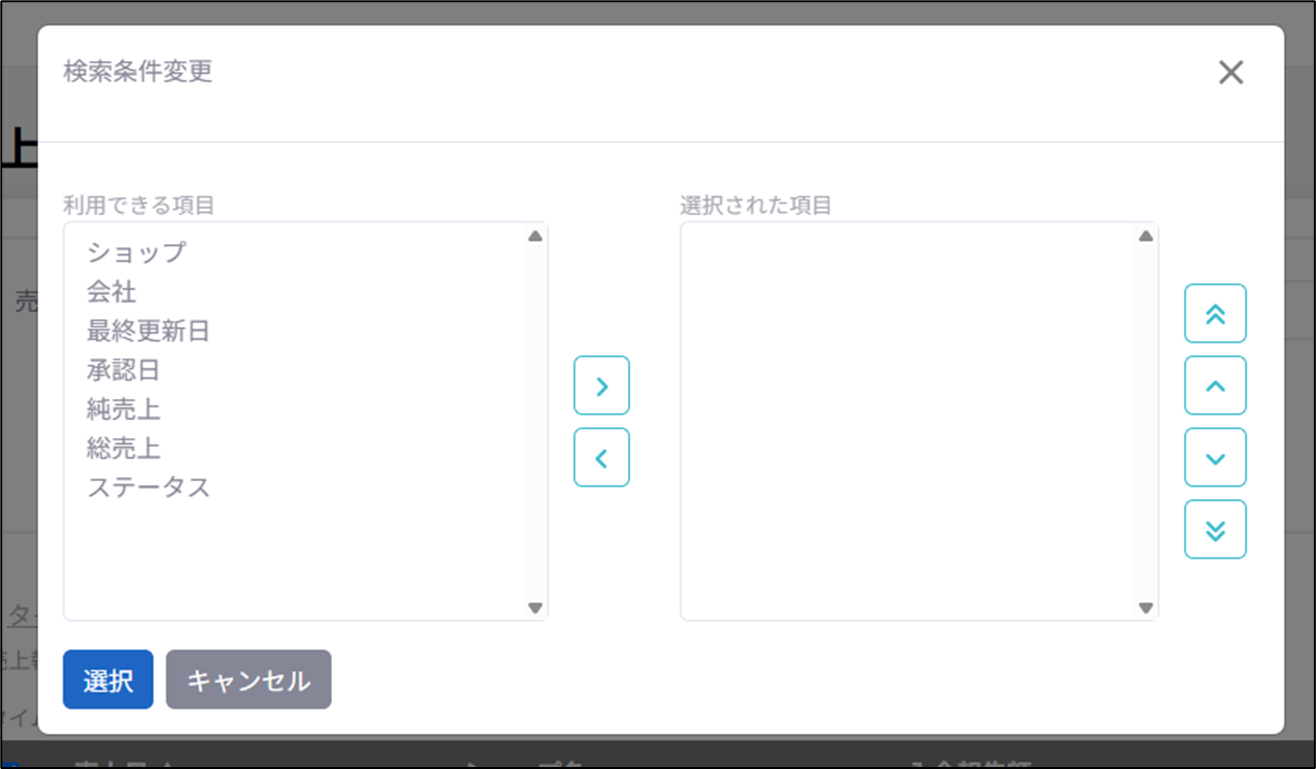Viewport: 1316px width, 769px height.
Task: Move selected item up one position
Action: click(x=1215, y=386)
